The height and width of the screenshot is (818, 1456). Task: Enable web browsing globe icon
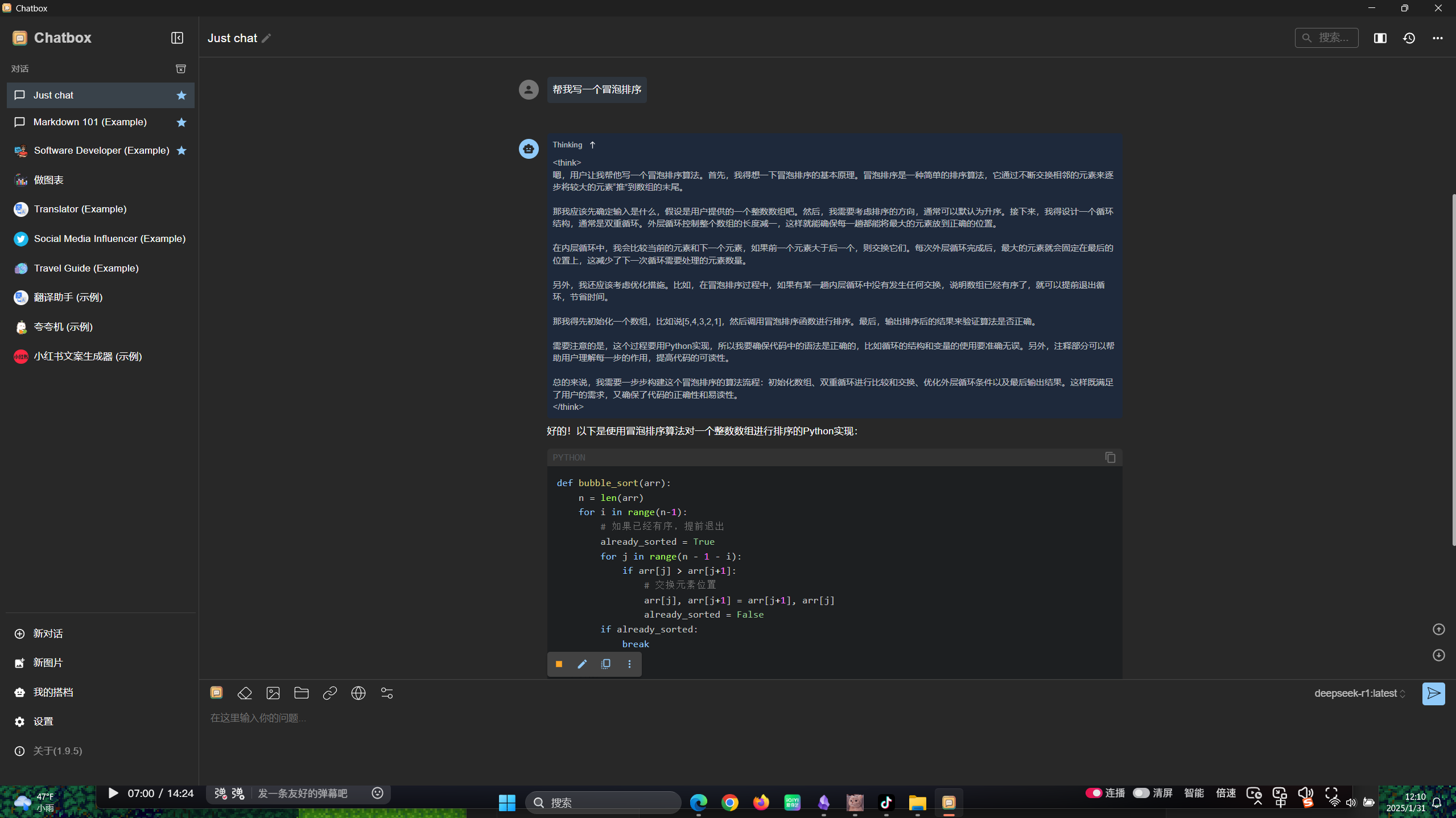pyautogui.click(x=358, y=693)
